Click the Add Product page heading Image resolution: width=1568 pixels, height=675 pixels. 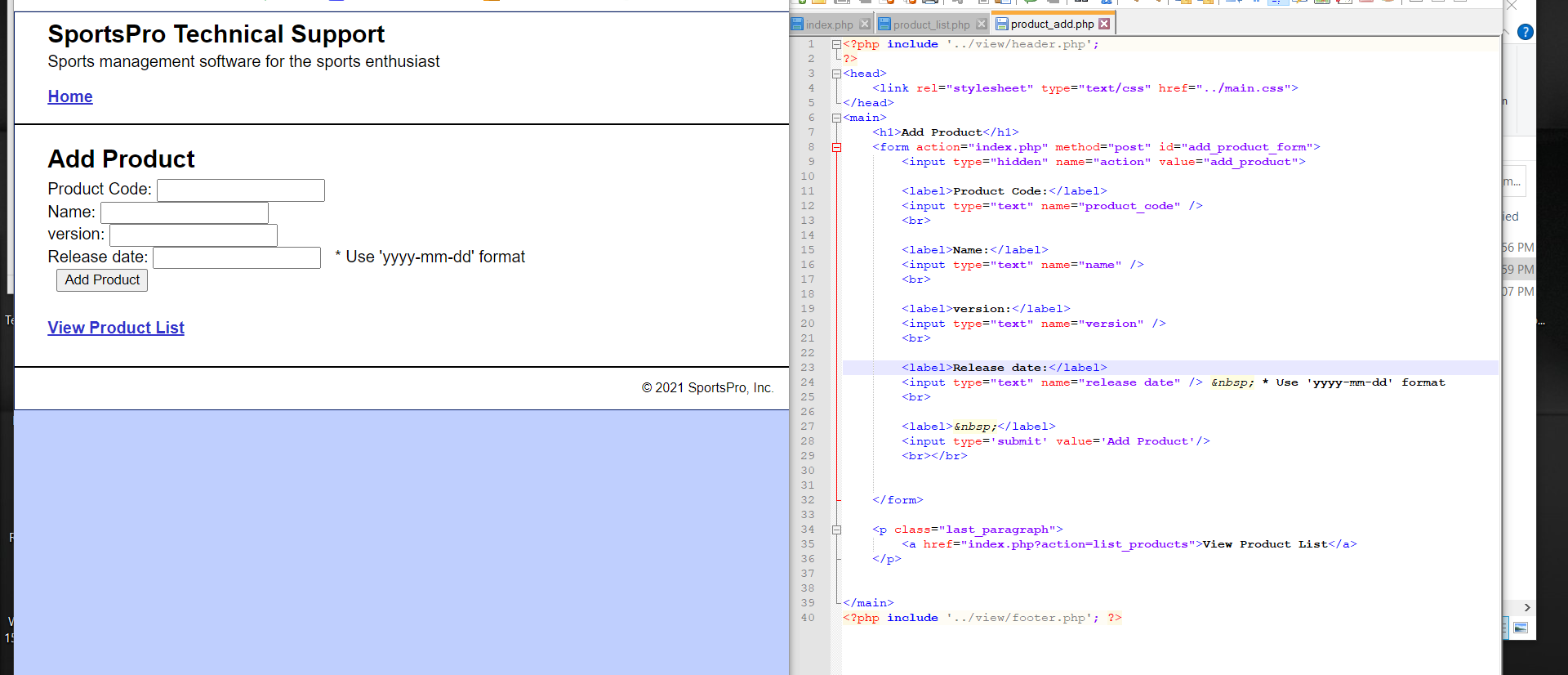pos(122,159)
